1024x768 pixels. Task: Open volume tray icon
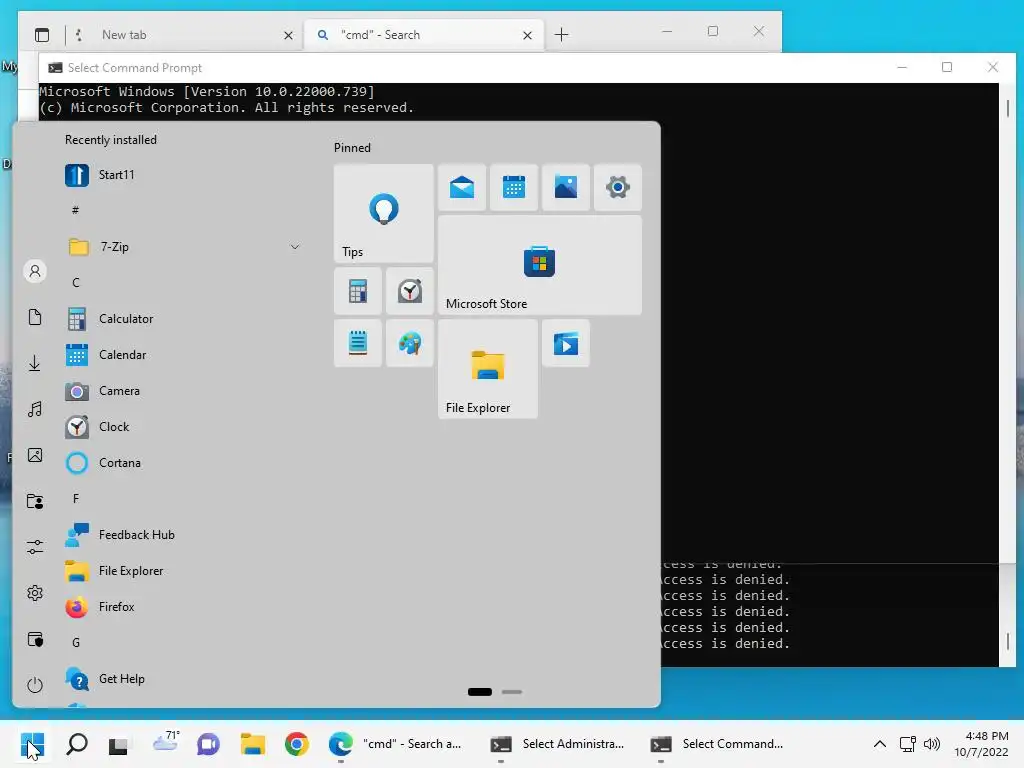932,744
